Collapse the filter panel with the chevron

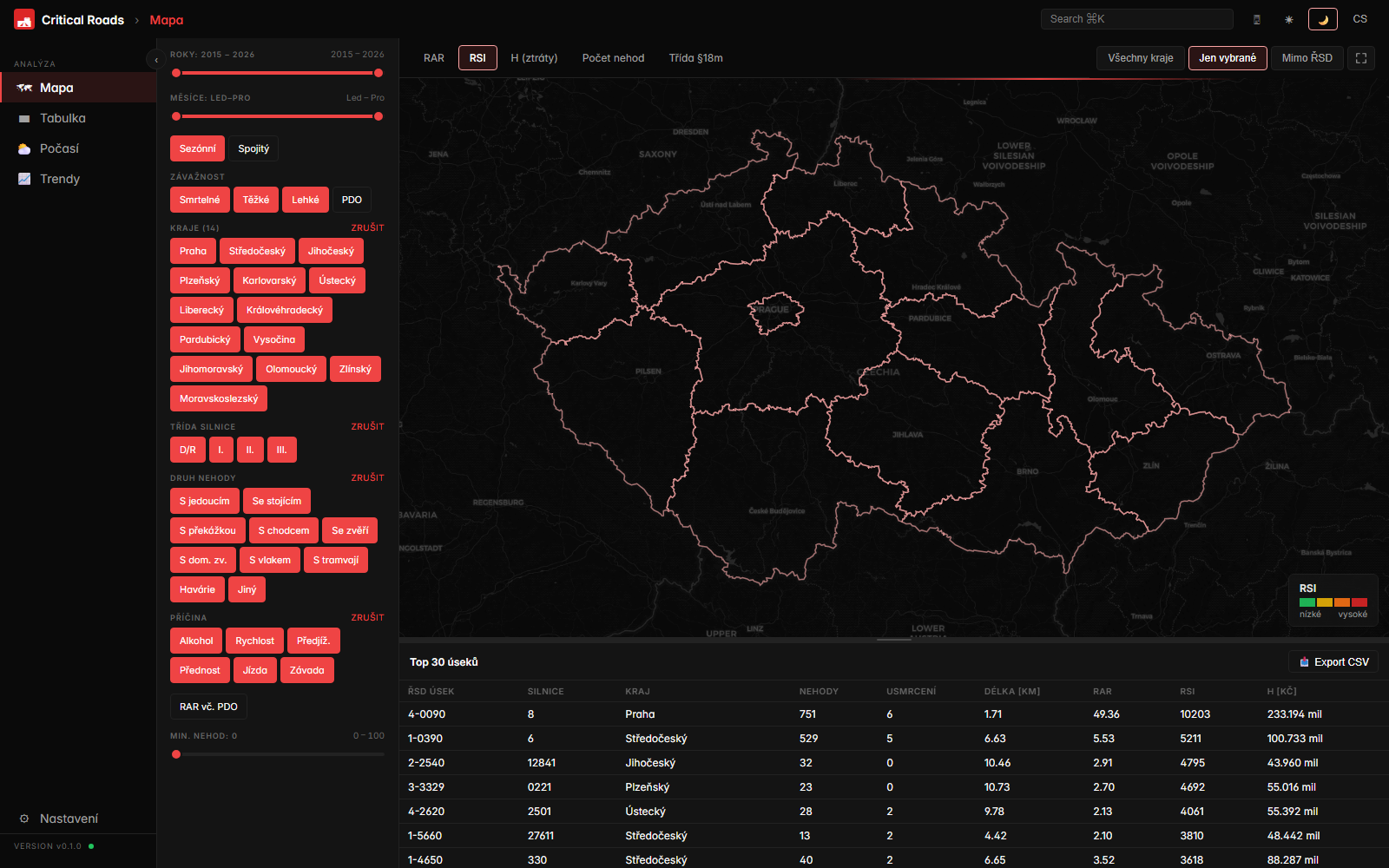(155, 60)
